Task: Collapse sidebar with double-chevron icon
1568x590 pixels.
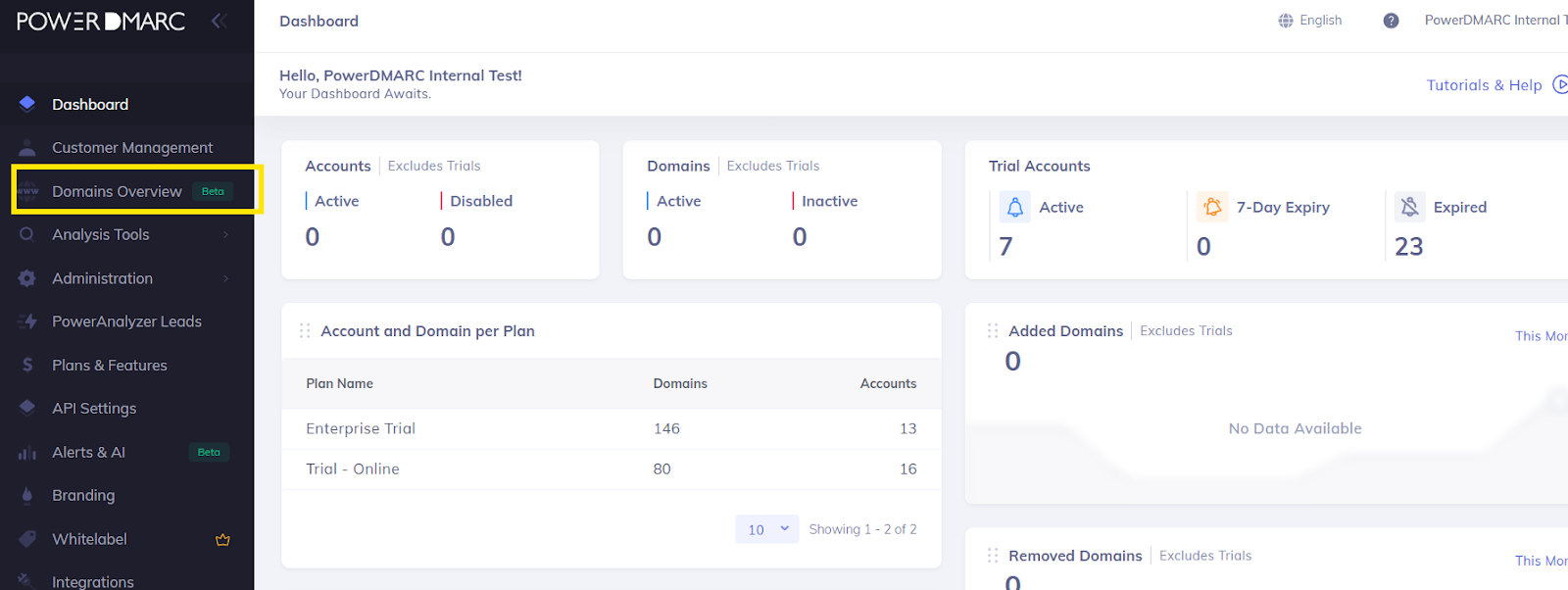Action: [220, 21]
